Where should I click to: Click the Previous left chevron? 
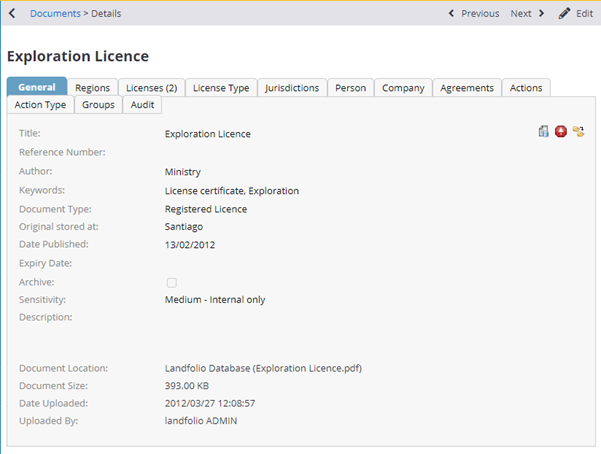(x=451, y=13)
